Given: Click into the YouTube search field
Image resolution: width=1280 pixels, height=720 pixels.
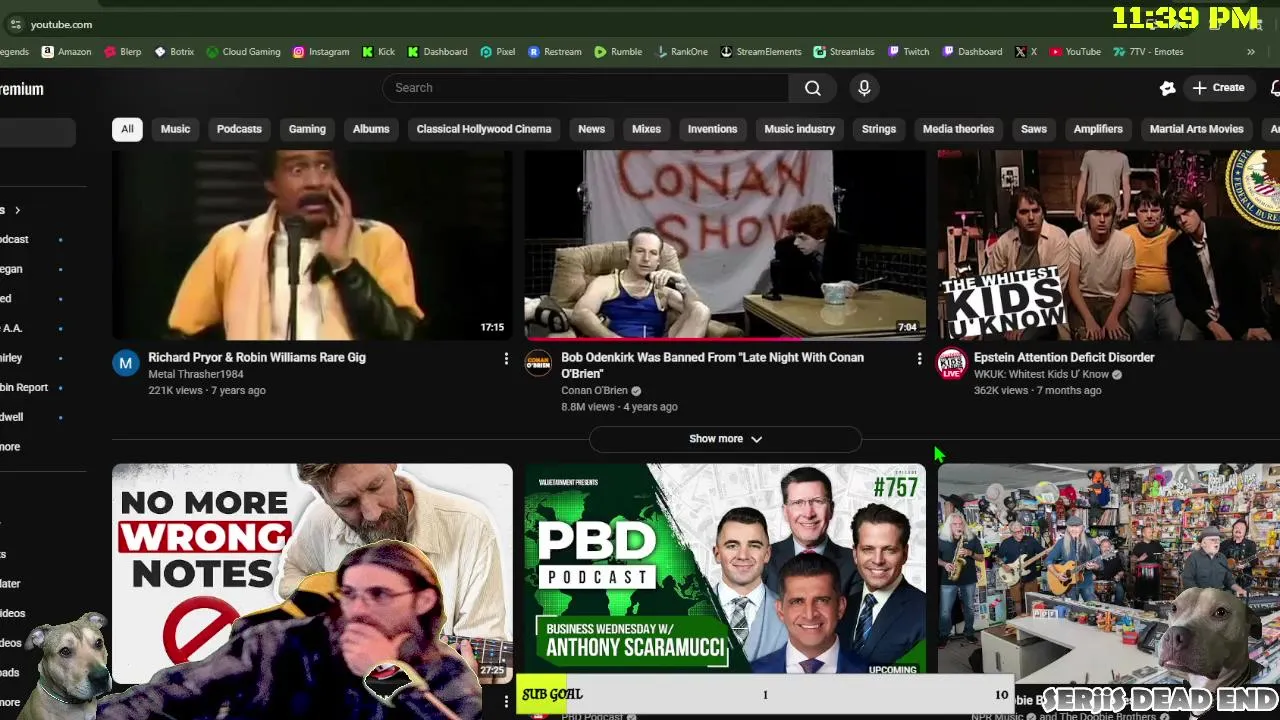Looking at the screenshot, I should (586, 88).
